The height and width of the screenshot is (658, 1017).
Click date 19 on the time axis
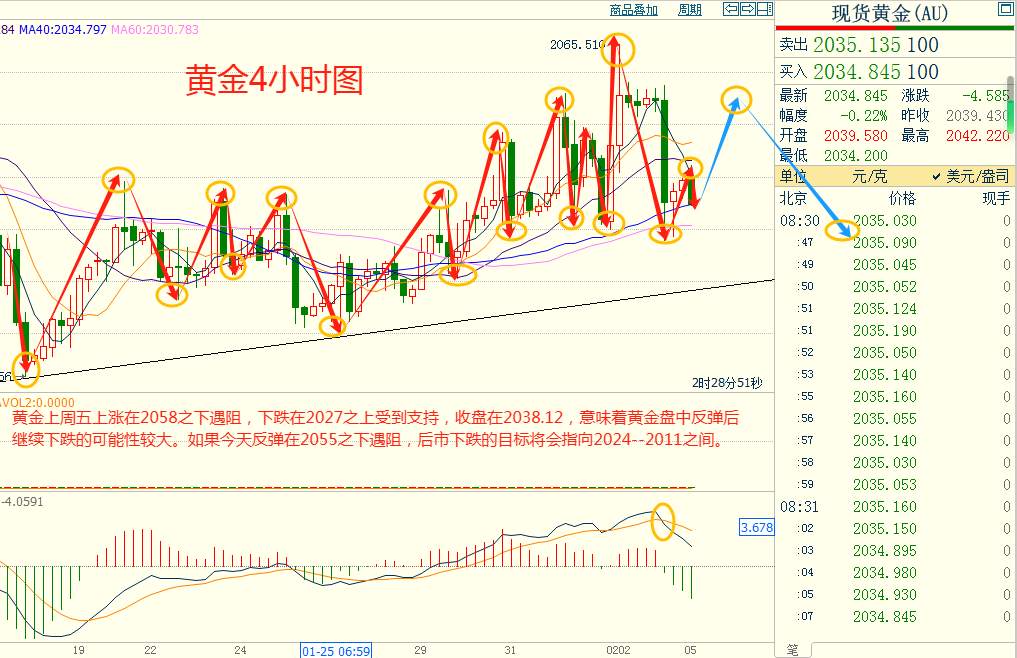[x=78, y=650]
